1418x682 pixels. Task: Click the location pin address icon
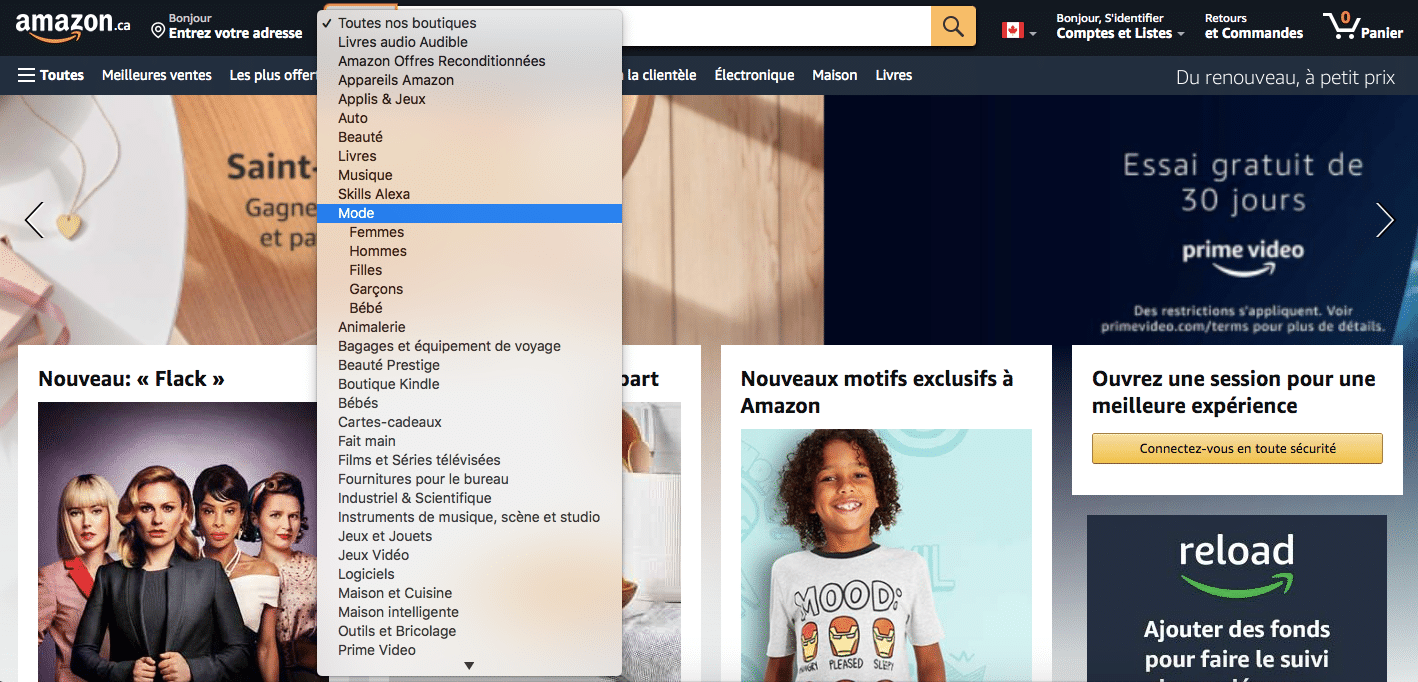pyautogui.click(x=158, y=31)
